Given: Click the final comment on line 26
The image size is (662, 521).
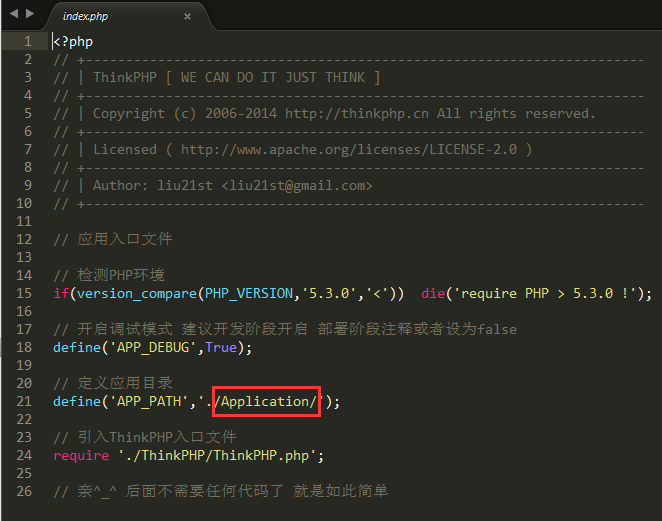Looking at the screenshot, I should coord(221,491).
